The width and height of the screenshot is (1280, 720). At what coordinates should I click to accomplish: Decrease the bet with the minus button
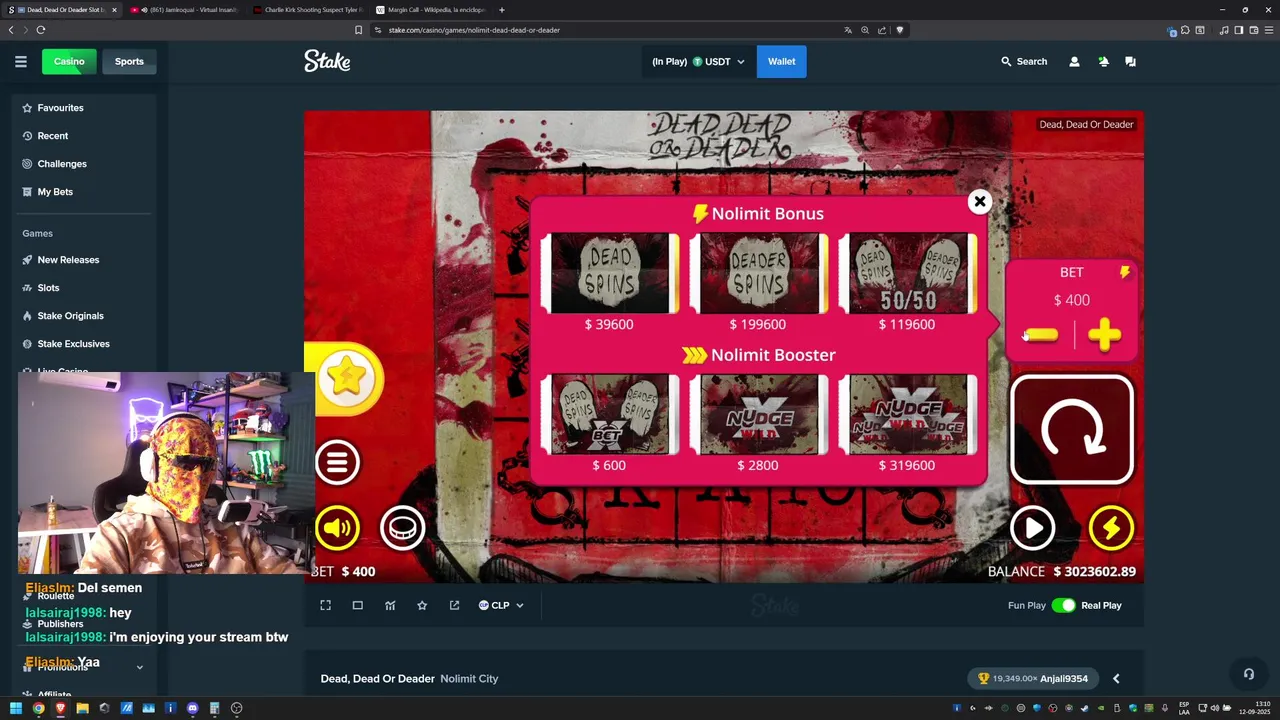coord(1041,336)
